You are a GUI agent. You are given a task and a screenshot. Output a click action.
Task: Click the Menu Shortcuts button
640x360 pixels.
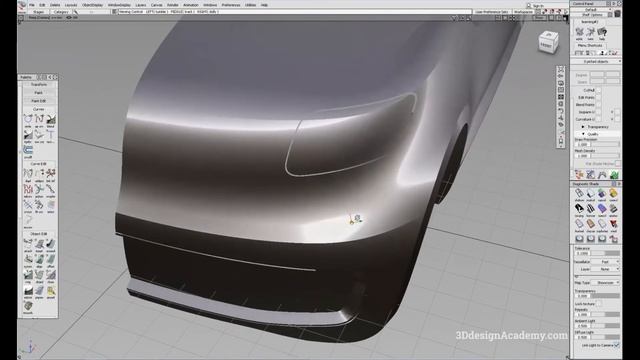[x=590, y=46]
